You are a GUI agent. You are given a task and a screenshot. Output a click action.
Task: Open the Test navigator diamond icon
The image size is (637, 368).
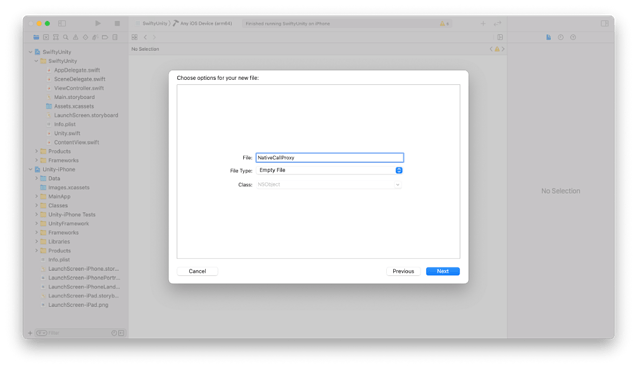85,37
